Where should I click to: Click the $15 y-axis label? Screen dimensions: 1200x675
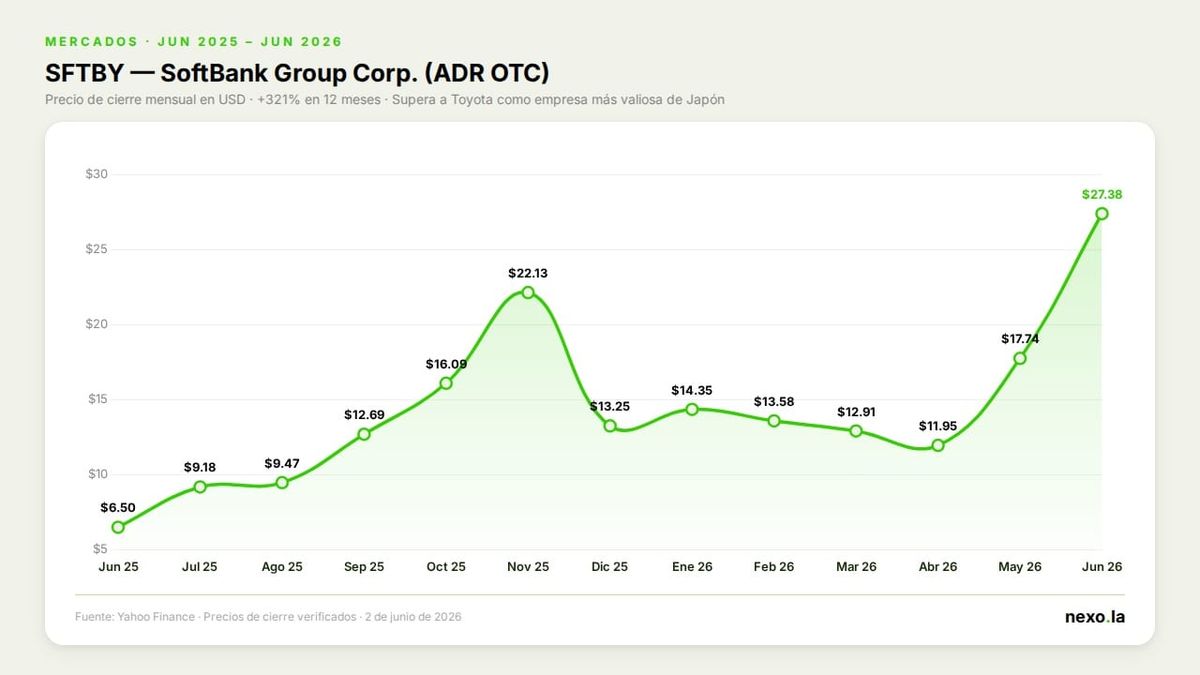tap(97, 399)
